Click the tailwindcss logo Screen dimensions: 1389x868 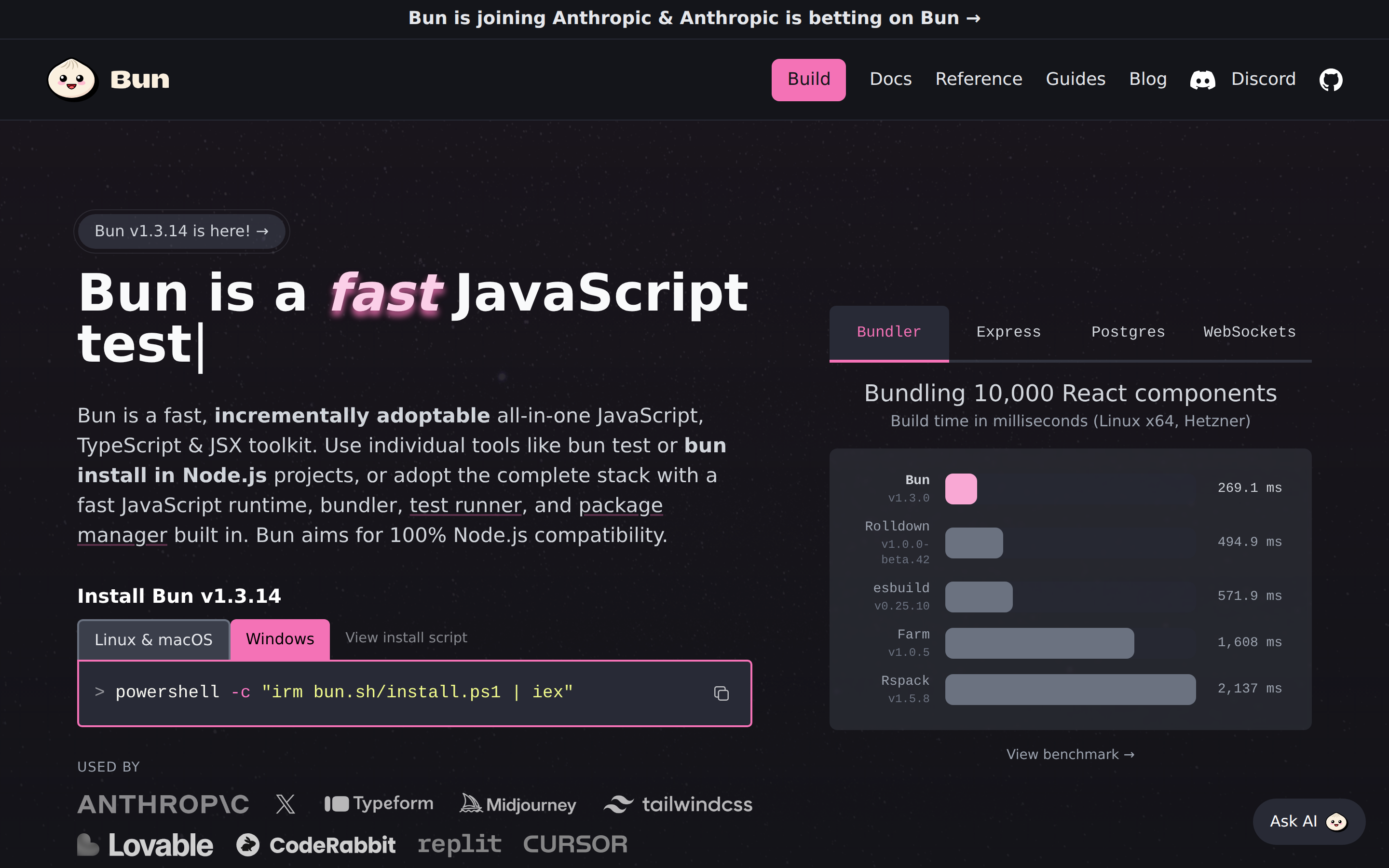678,804
